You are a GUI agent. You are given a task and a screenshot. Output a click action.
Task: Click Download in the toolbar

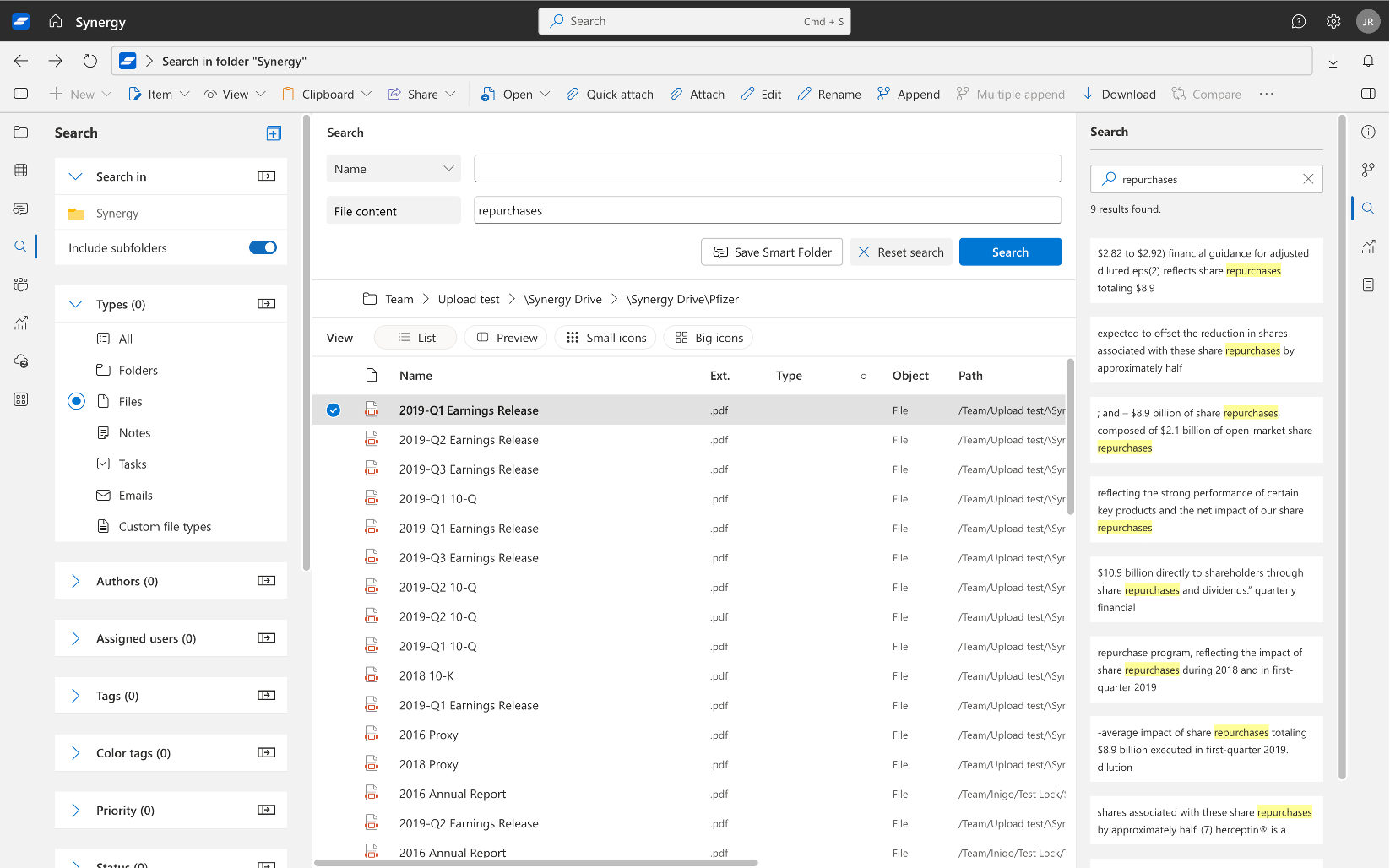pyautogui.click(x=1118, y=94)
